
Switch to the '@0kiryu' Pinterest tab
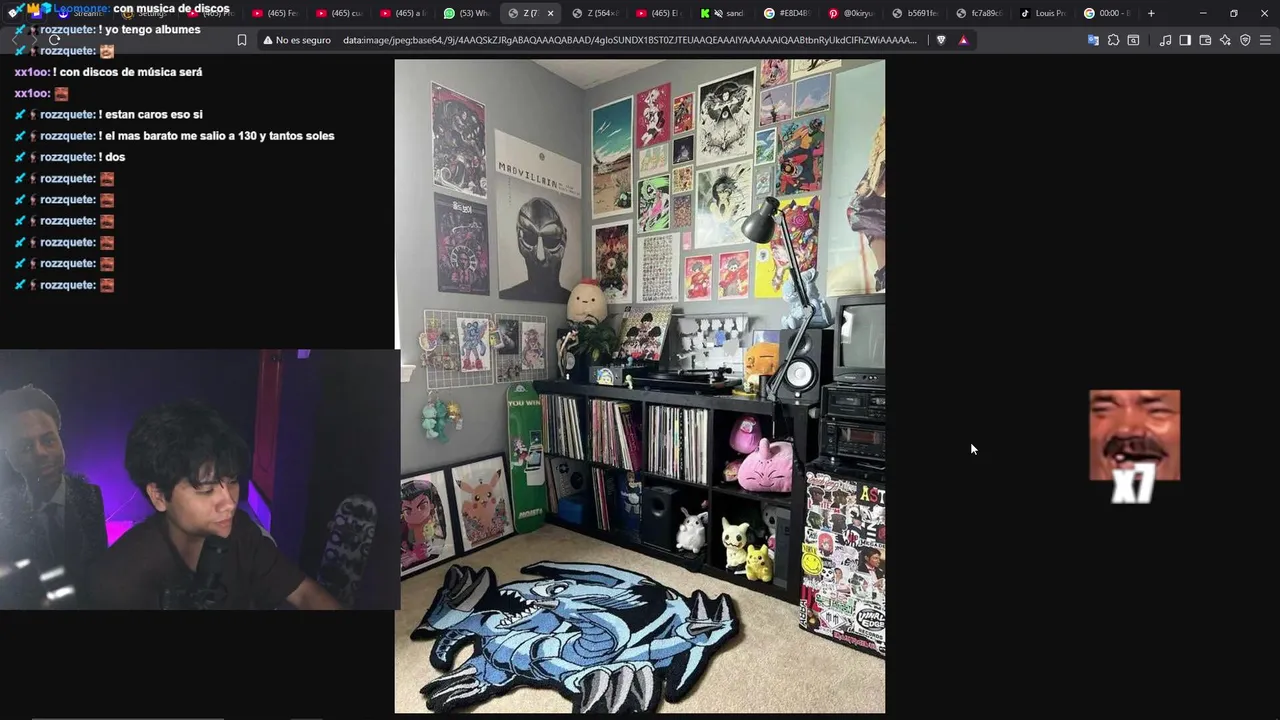pos(850,13)
